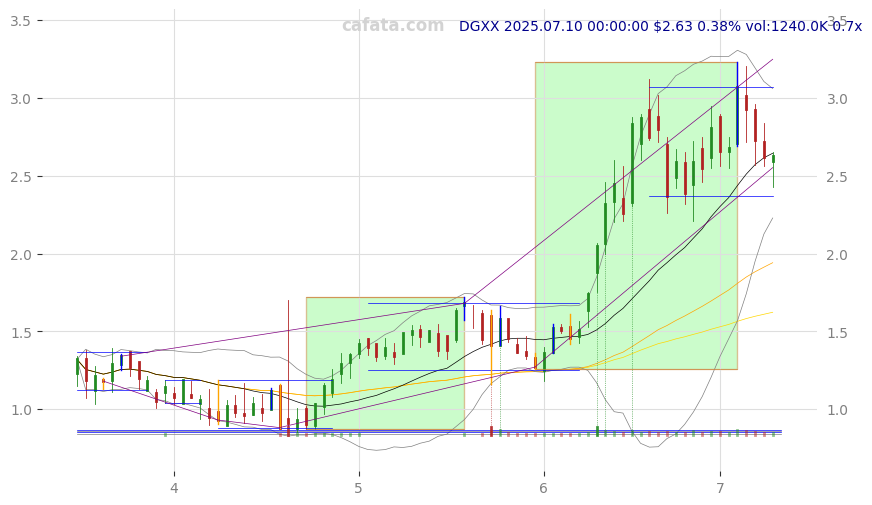Image resolution: width=872 pixels, height=505 pixels.
Task: Click the right y-axis label 3.0
Action: (x=837, y=99)
